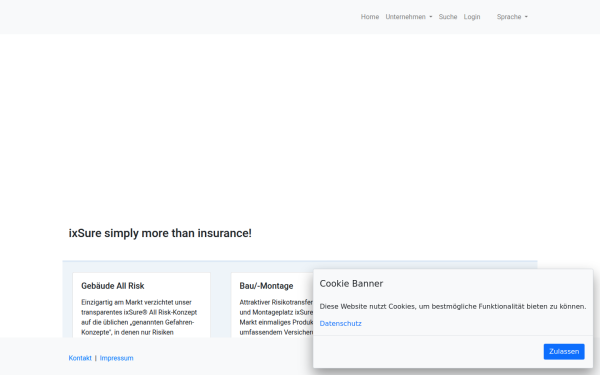600x375 pixels.
Task: Click the 'ixSure simply more than insurance!' headline
Action: [160, 233]
